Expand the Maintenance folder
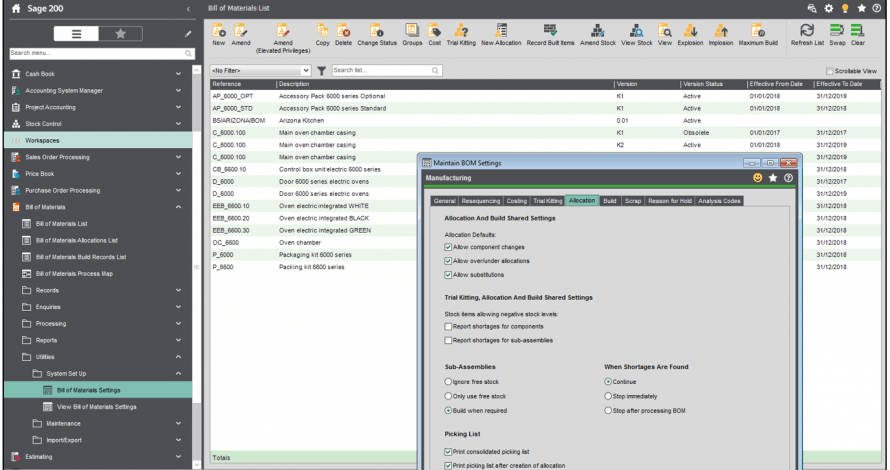 [x=178, y=423]
